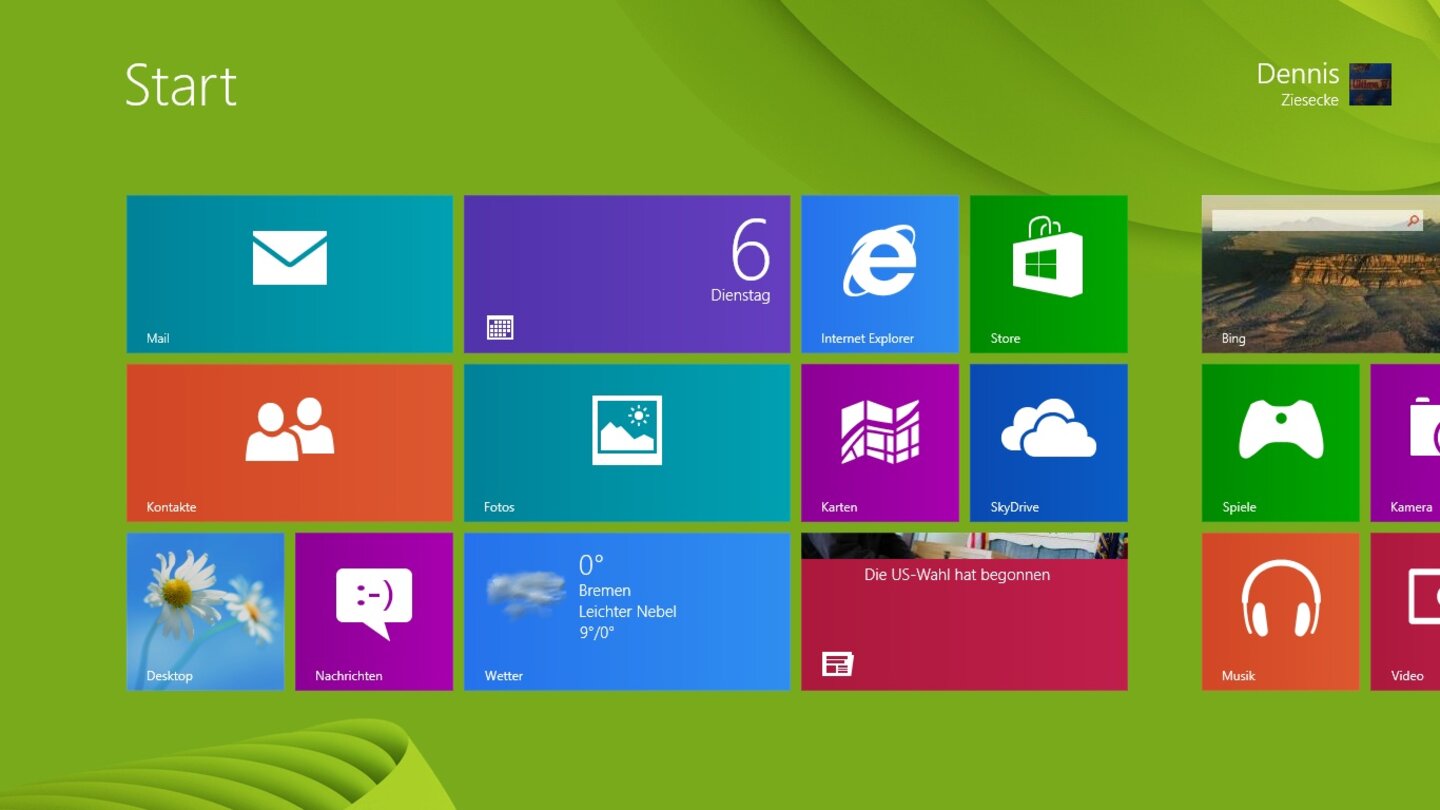This screenshot has height=810, width=1440.
Task: Click the "0°" current temperature
Action: pos(591,565)
